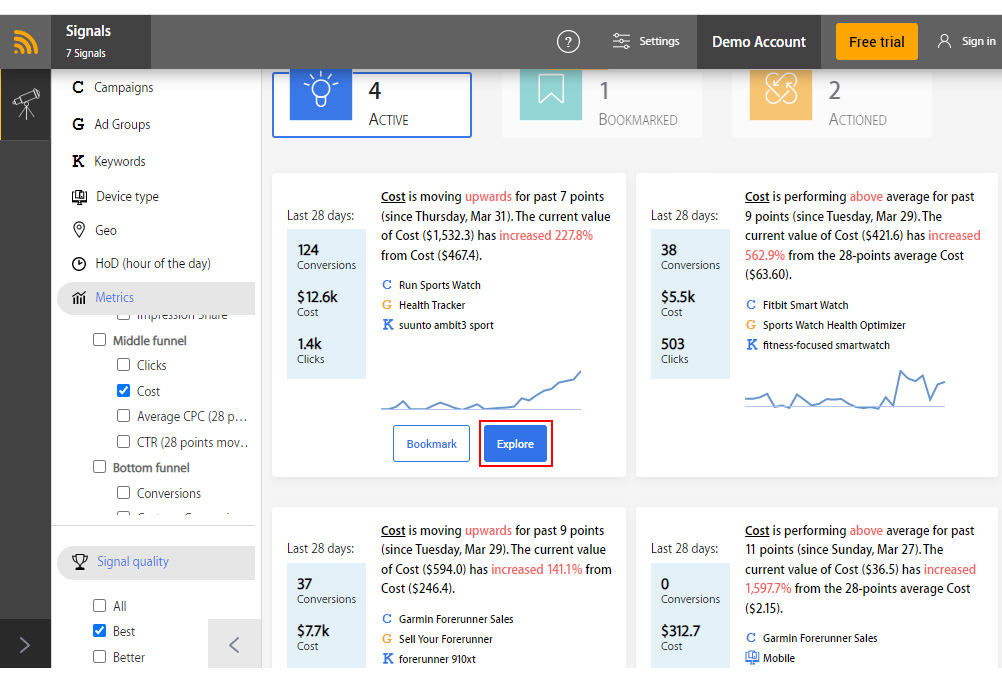Enable the Conversions metric checkbox
This screenshot has height=682, width=1002.
123,492
